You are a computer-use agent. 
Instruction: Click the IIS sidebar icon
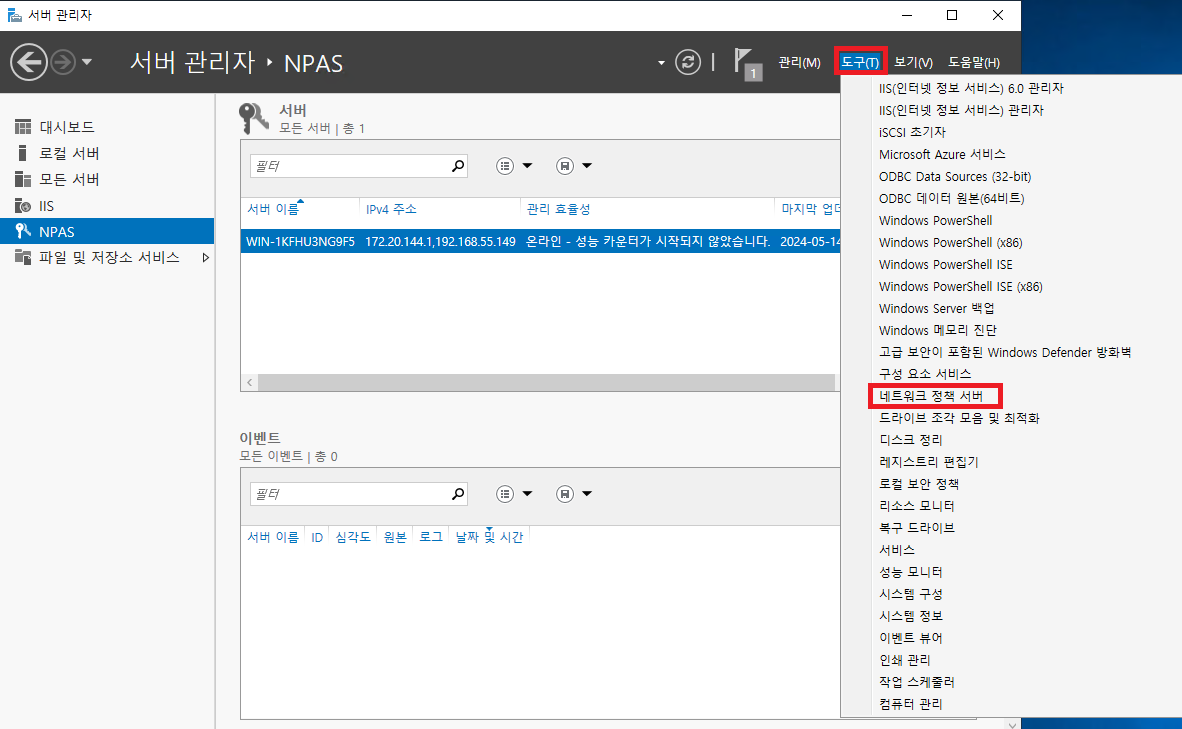(23, 206)
